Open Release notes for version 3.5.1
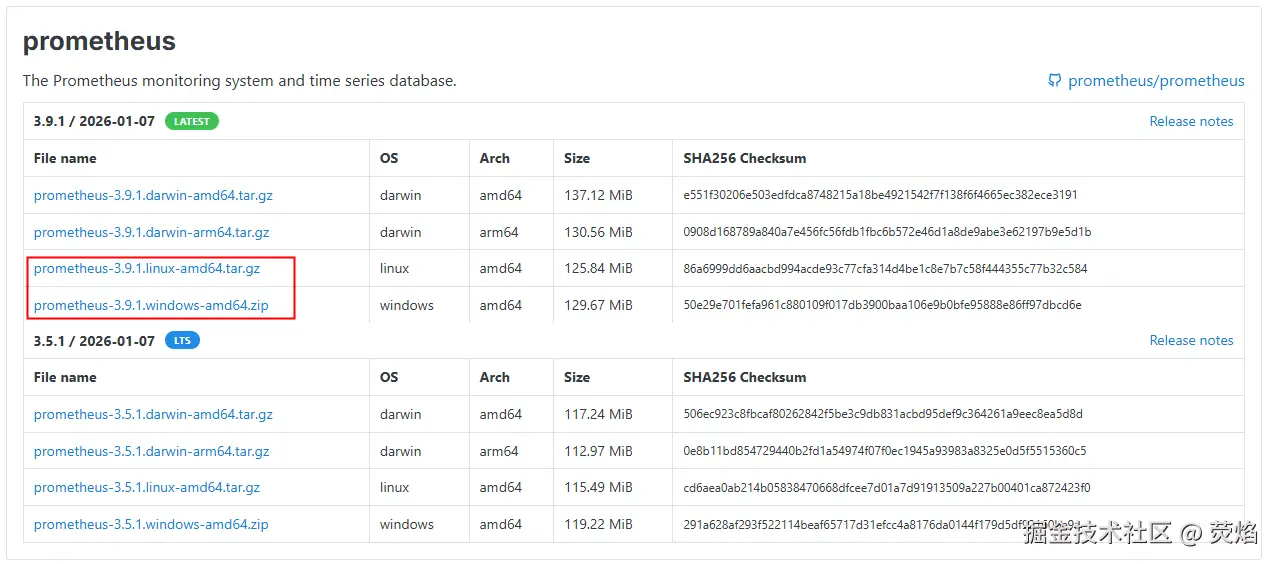Viewport: 1276px width, 564px height. (x=1191, y=340)
